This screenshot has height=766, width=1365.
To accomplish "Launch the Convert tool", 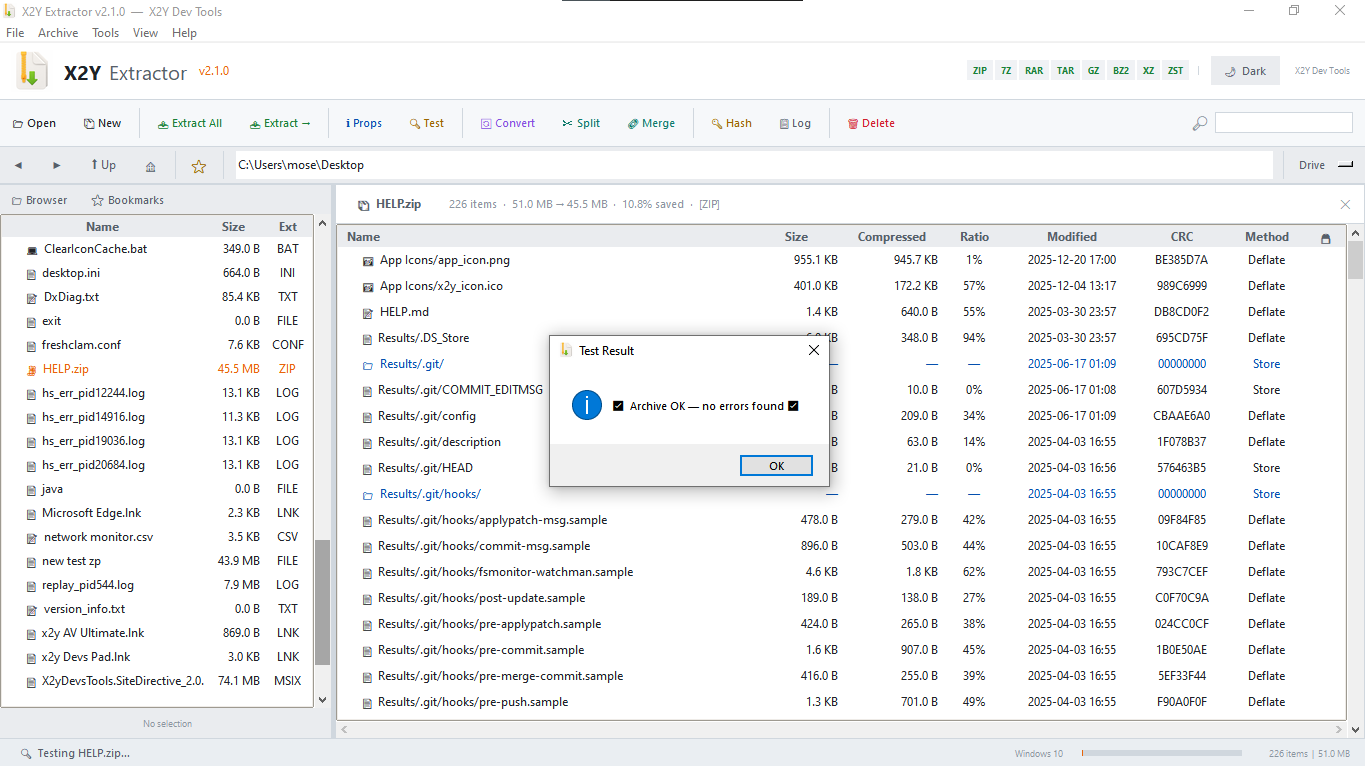I will click(507, 124).
